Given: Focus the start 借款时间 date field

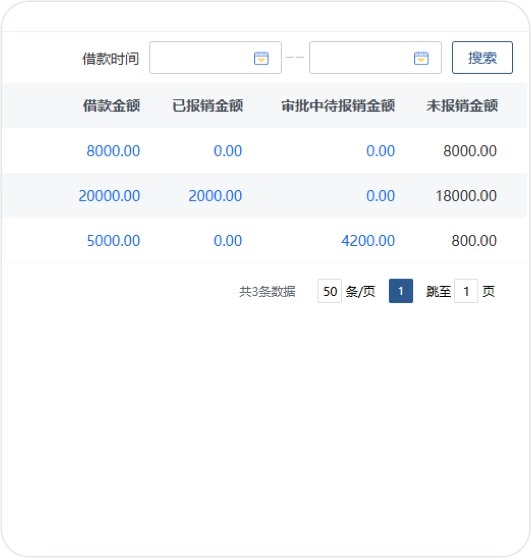Looking at the screenshot, I should point(215,58).
